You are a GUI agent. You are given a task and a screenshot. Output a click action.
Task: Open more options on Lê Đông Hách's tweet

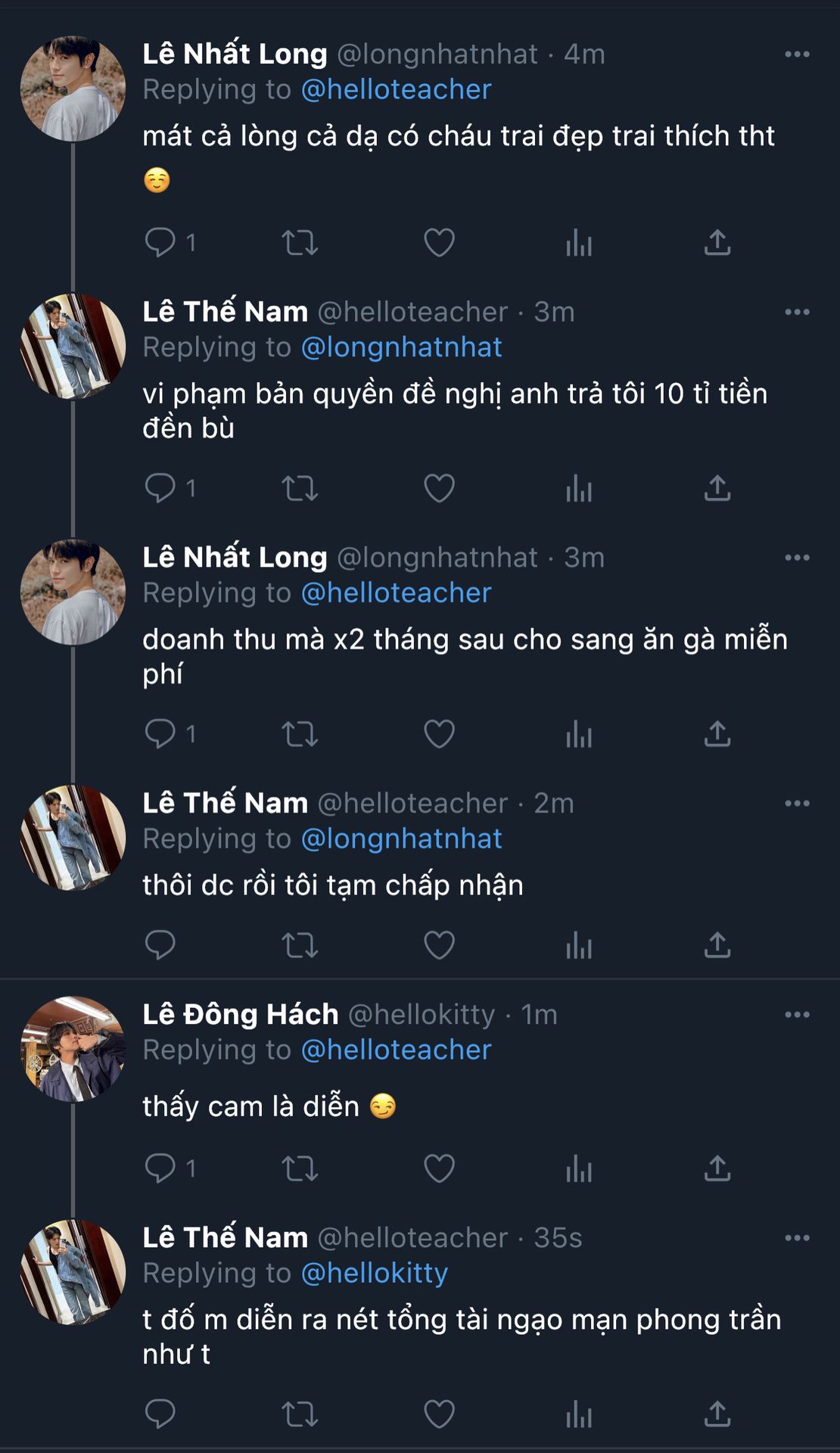797,1015
